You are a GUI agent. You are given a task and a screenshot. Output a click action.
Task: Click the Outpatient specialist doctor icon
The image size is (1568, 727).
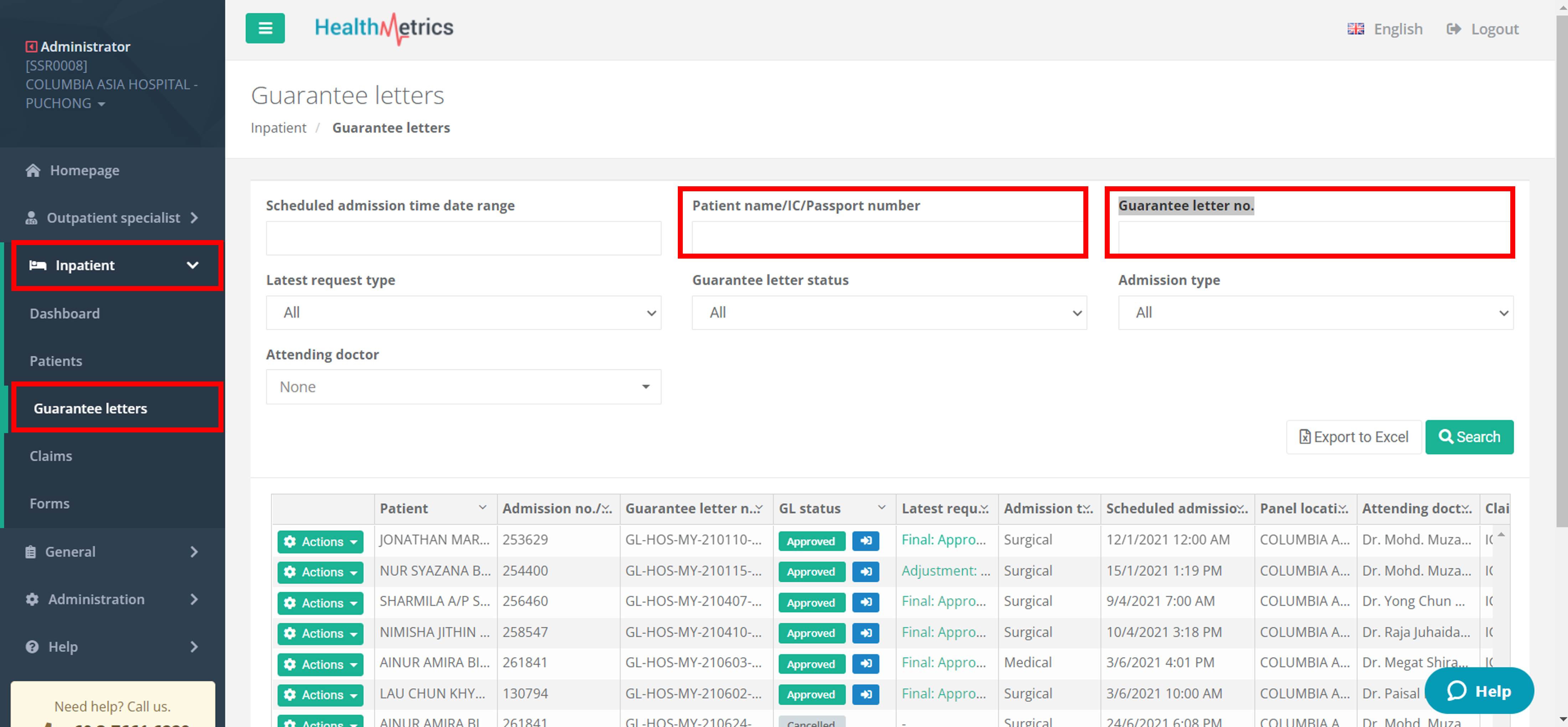point(31,218)
